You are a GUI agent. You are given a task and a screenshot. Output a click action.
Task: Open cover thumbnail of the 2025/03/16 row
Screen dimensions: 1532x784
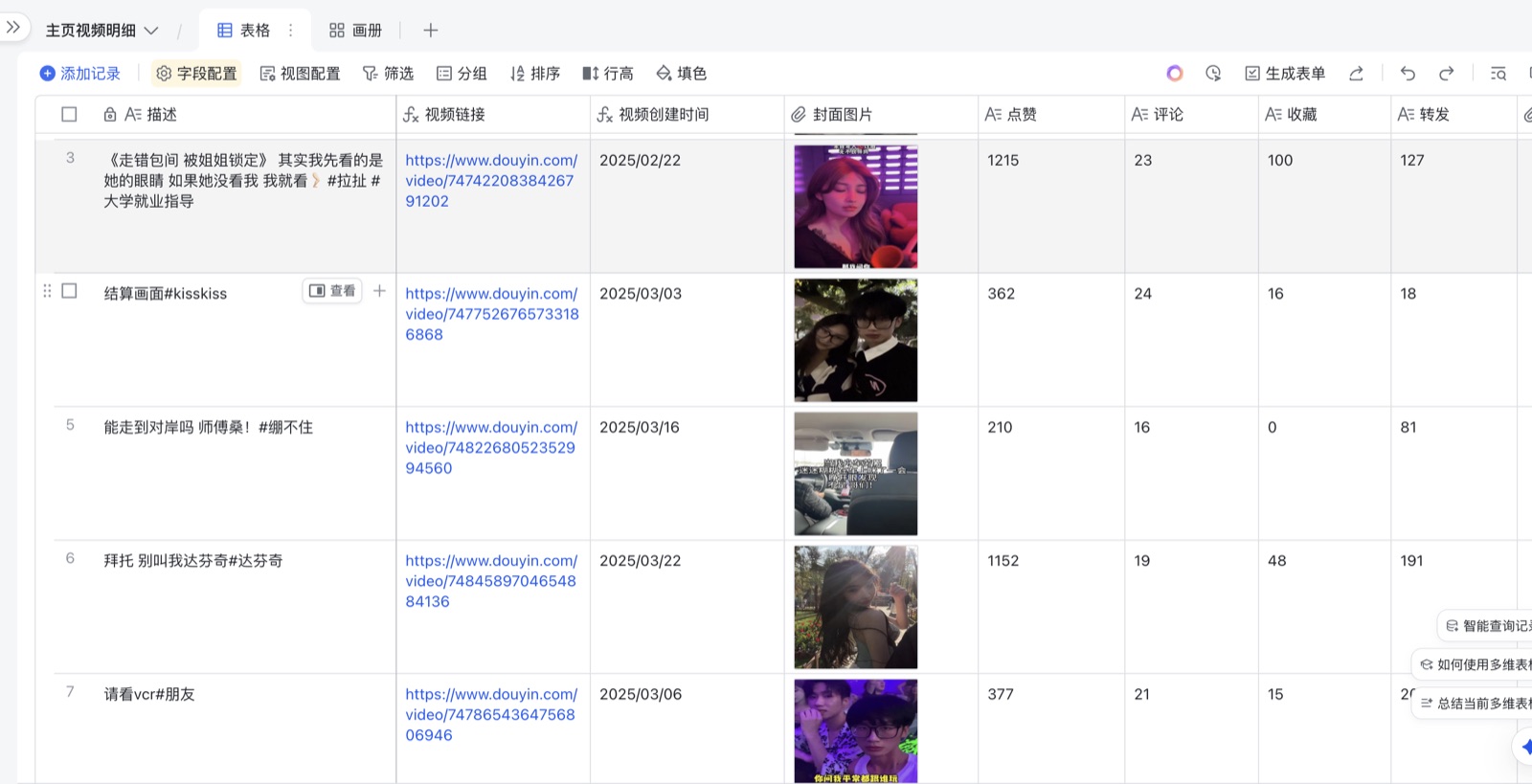pyautogui.click(x=856, y=474)
